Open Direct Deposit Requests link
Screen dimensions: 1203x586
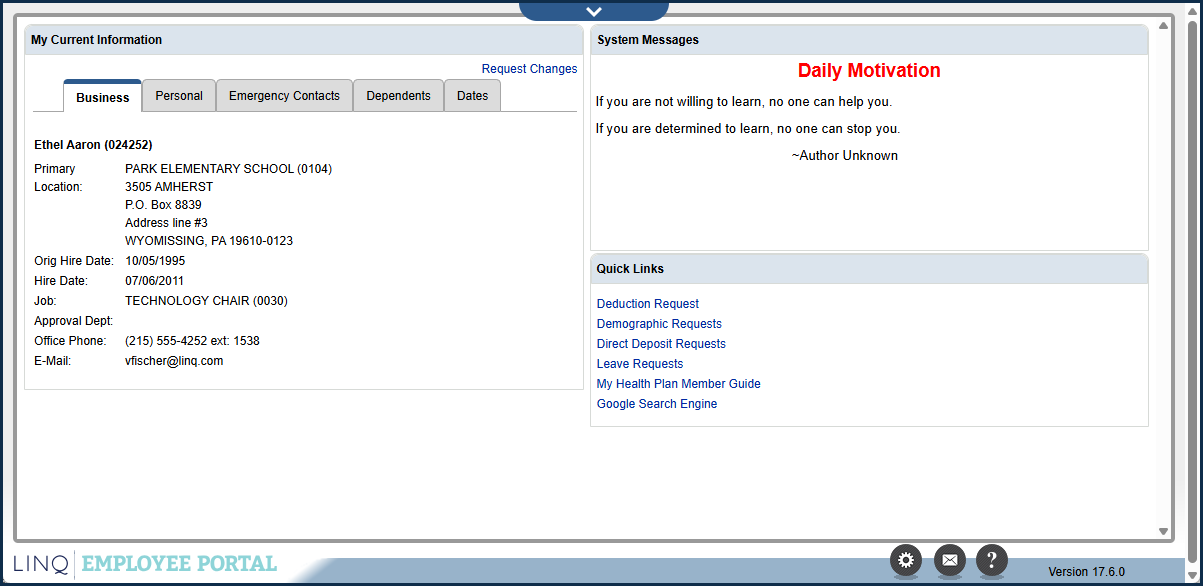pos(661,344)
